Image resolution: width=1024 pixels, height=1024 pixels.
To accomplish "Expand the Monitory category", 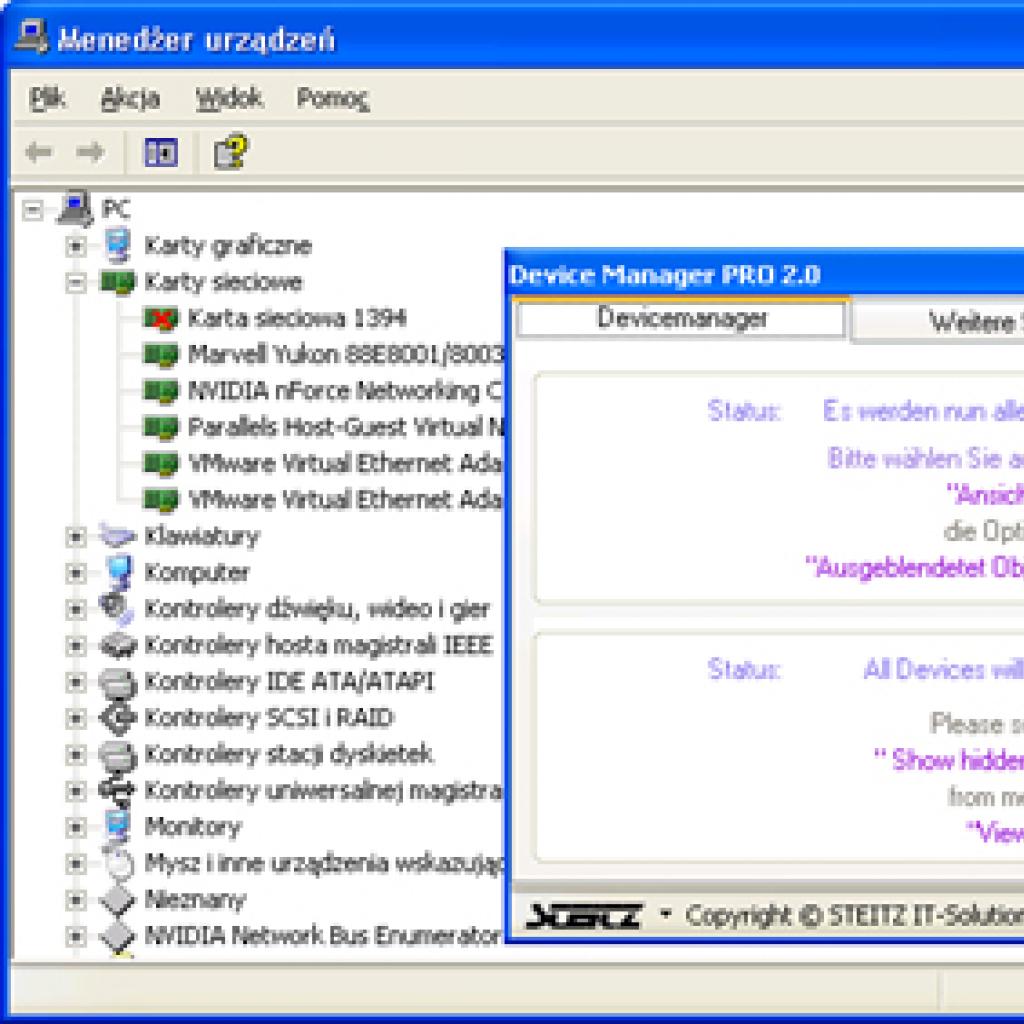I will click(x=76, y=827).
